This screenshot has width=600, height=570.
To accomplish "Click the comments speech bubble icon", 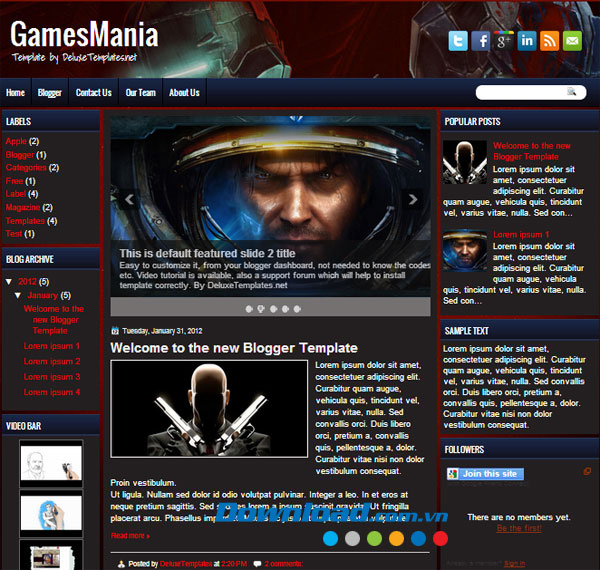I will [258, 563].
